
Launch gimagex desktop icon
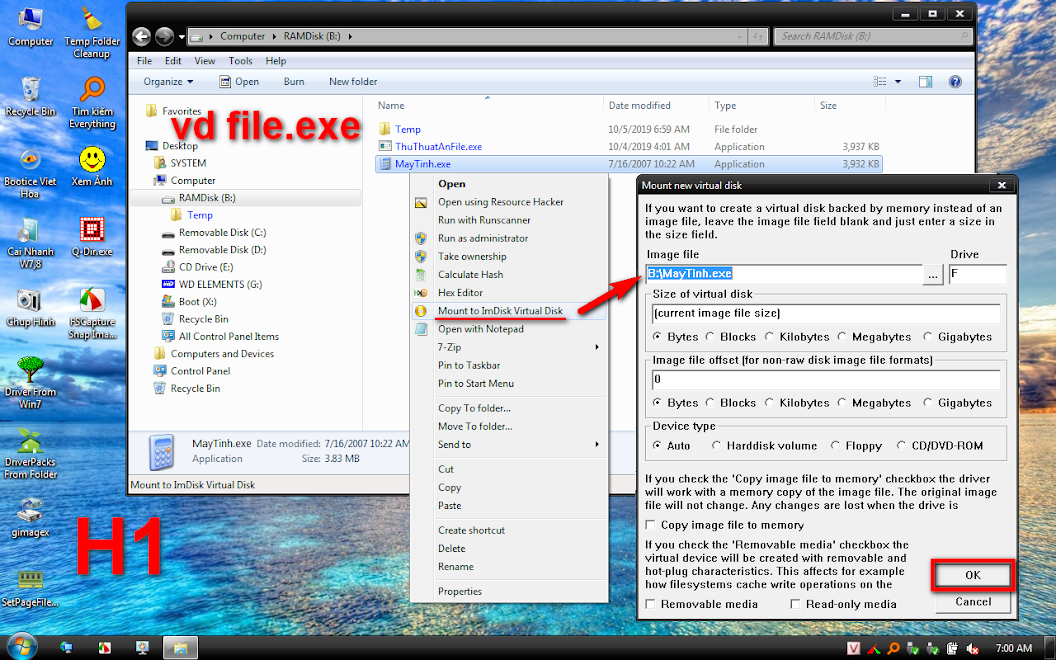click(x=30, y=518)
